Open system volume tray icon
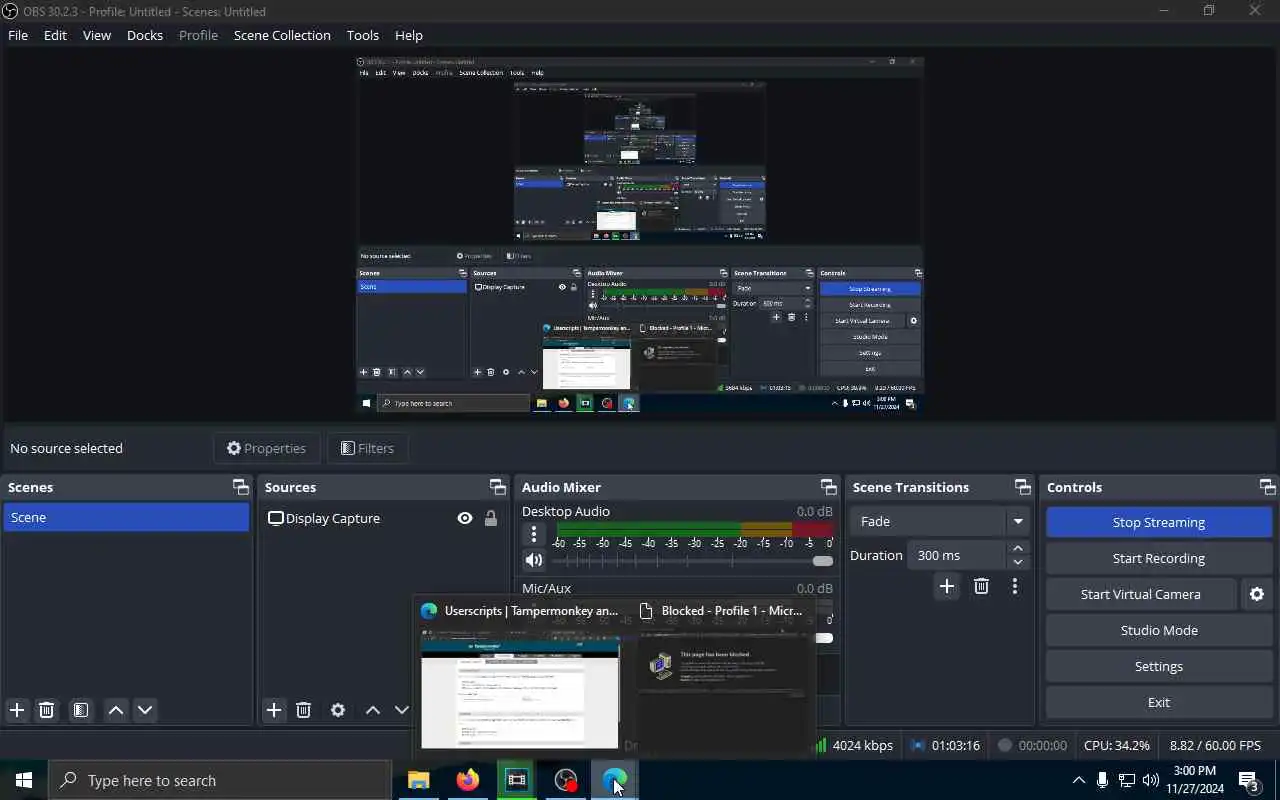The height and width of the screenshot is (800, 1280). tap(1151, 780)
